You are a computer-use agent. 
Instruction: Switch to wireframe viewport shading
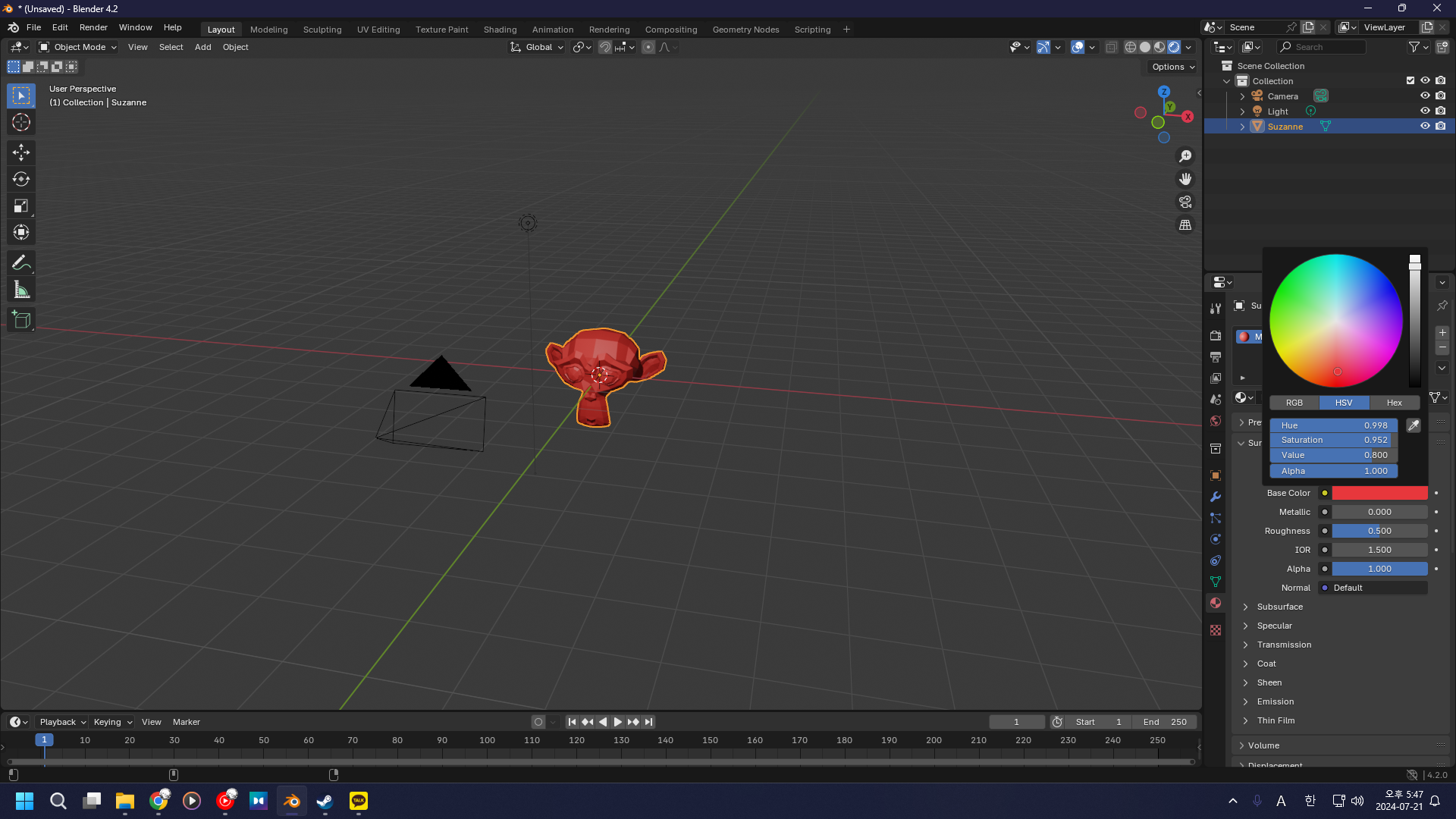pos(1130,47)
